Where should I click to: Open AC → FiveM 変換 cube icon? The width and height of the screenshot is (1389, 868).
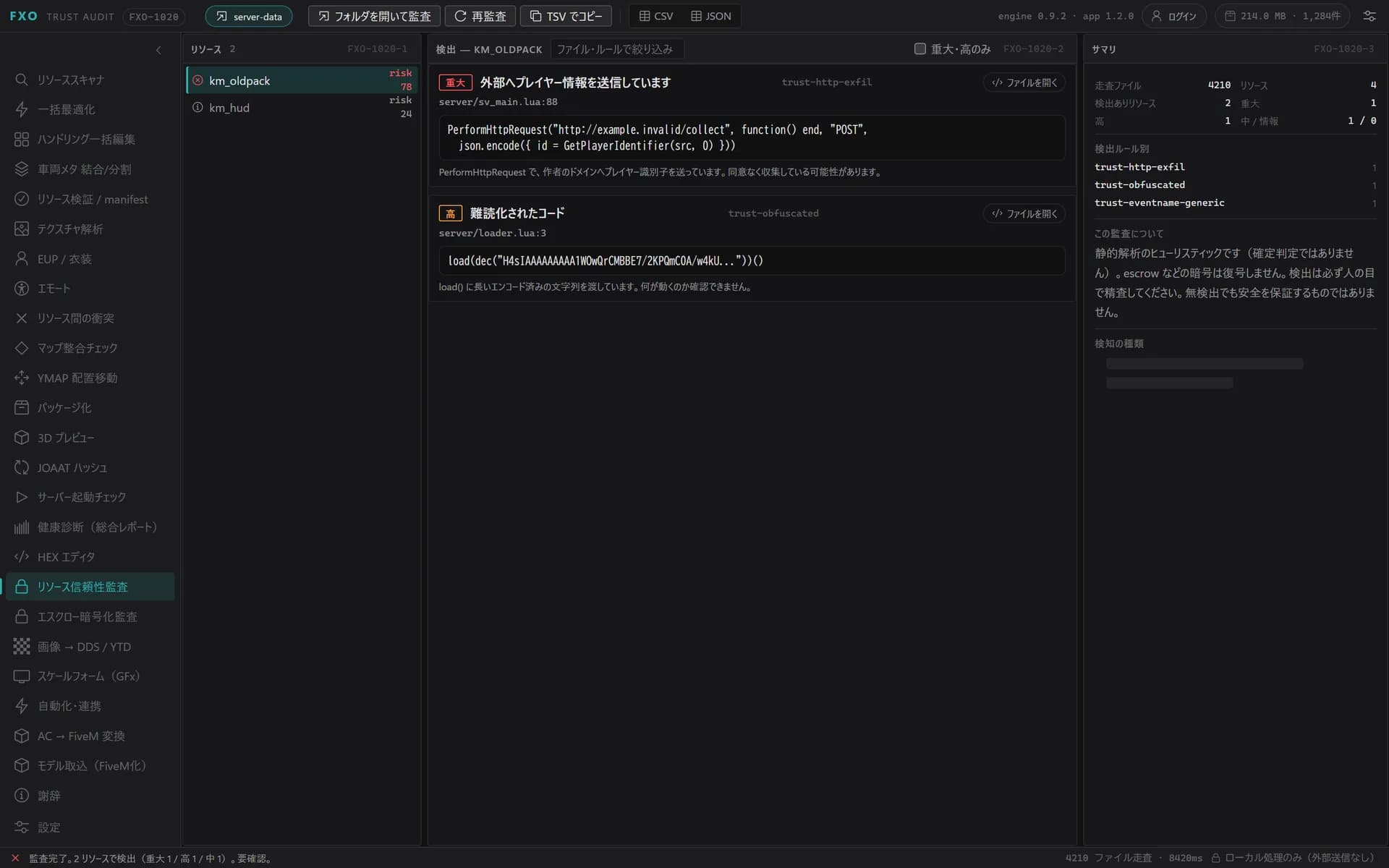(22, 736)
